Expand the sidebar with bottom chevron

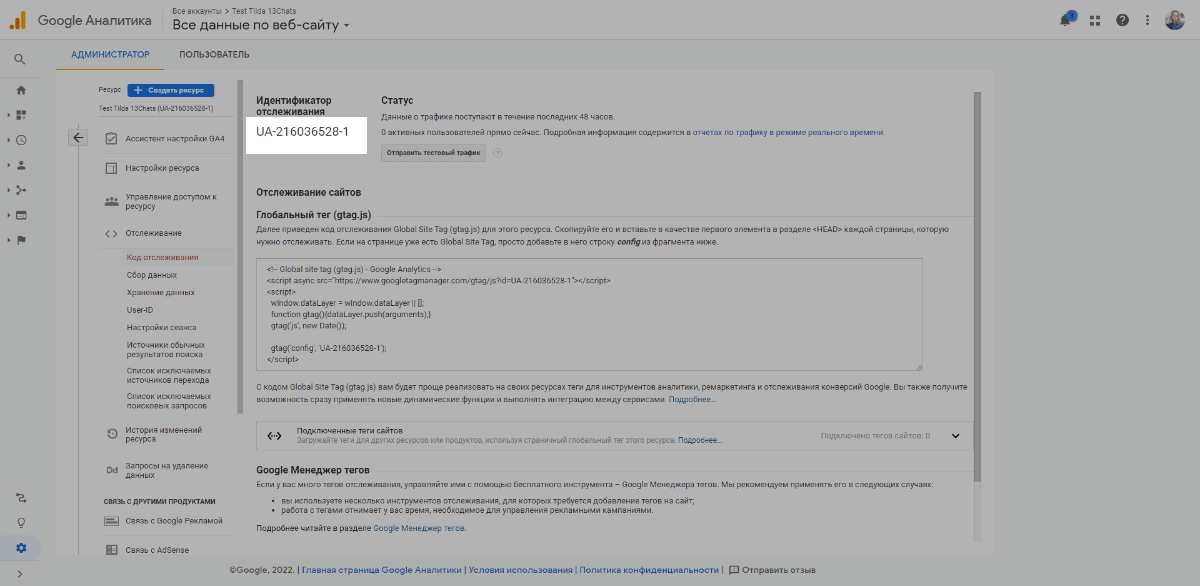(x=20, y=573)
